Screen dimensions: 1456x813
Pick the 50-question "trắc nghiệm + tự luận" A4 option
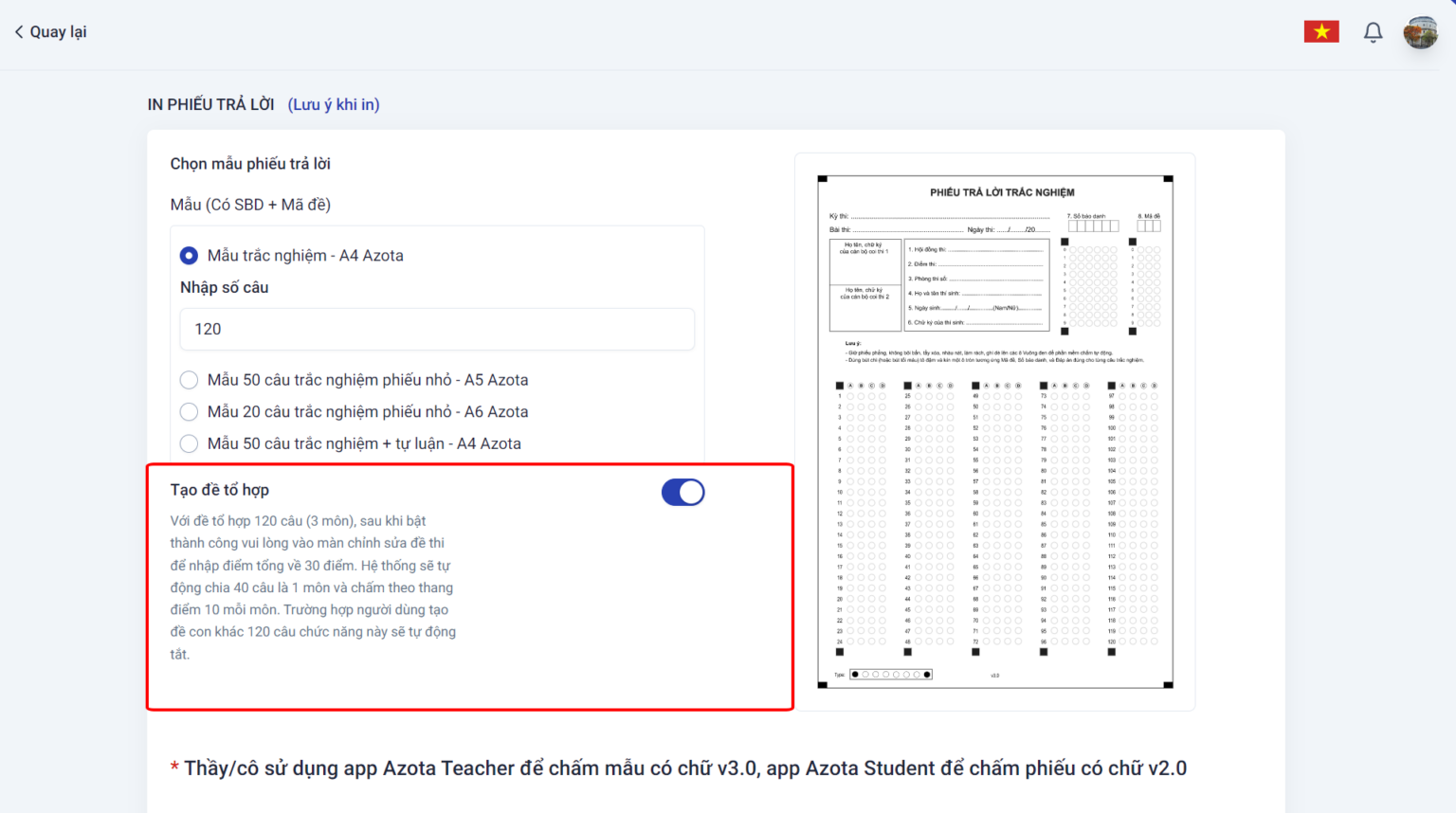(x=190, y=443)
